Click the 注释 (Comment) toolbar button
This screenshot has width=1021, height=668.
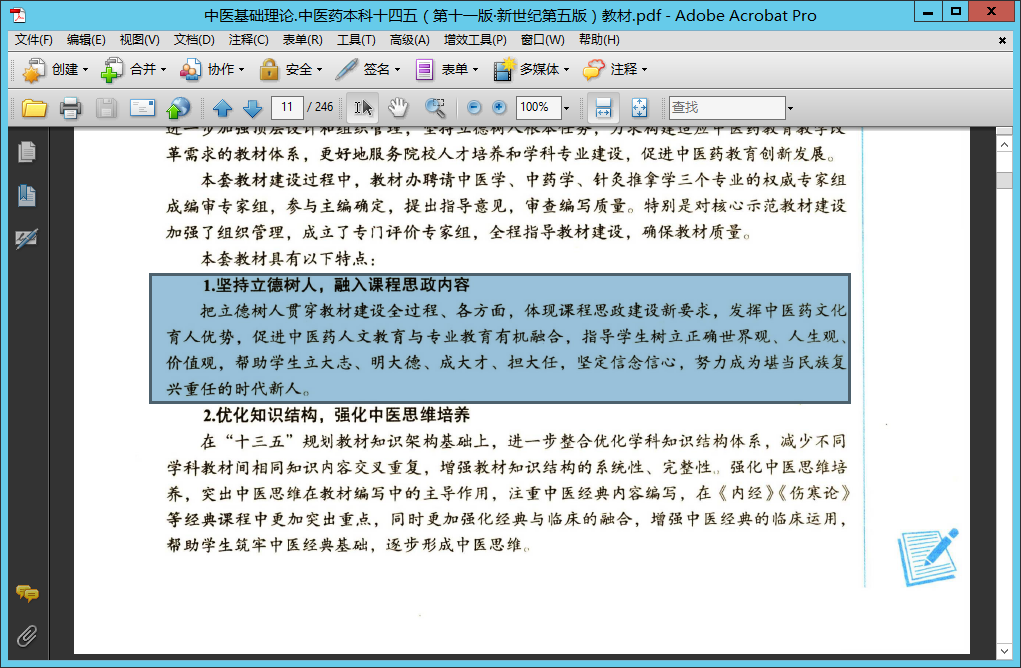[614, 70]
